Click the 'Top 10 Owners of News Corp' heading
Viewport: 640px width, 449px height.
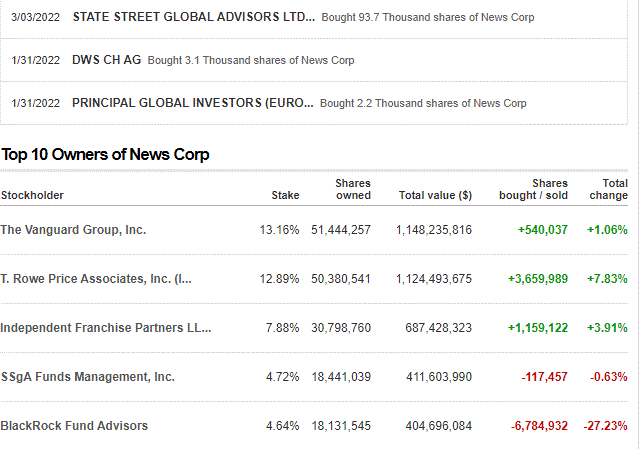coord(105,155)
